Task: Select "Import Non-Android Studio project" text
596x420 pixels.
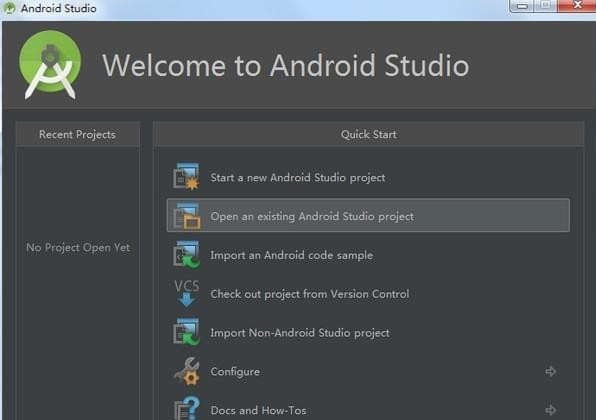Action: [300, 333]
